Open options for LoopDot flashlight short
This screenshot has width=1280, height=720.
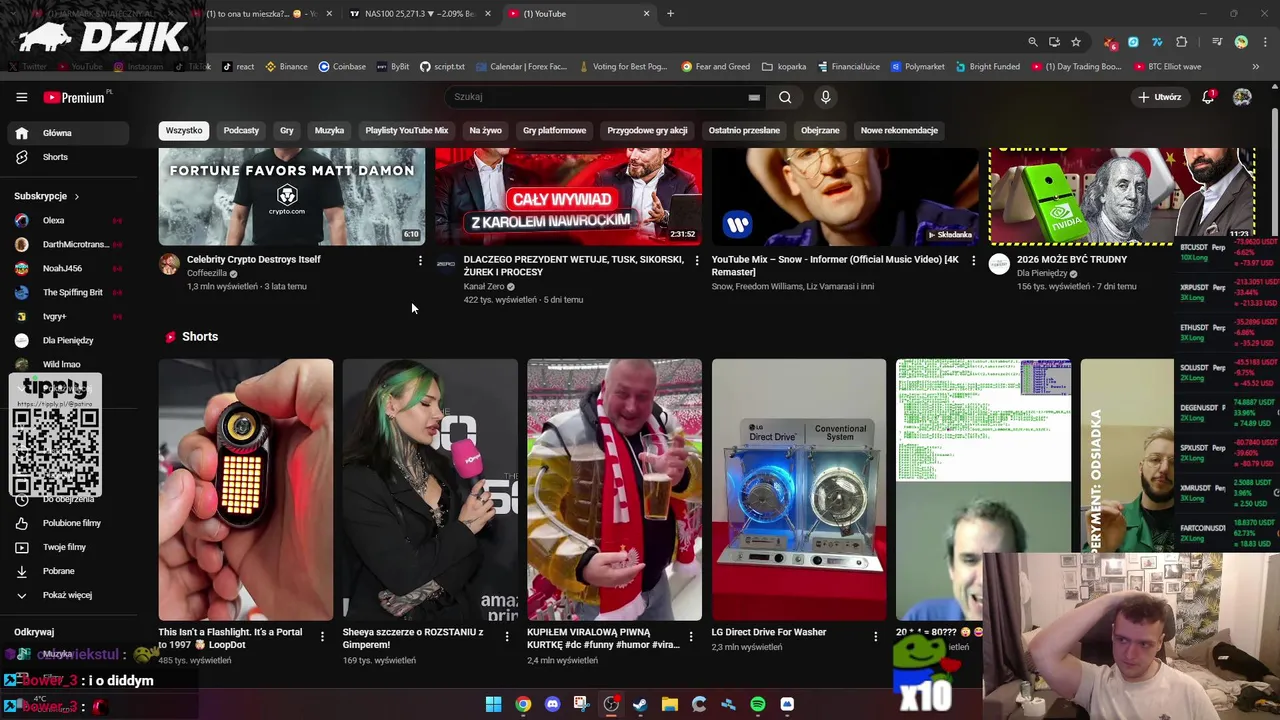tap(322, 636)
